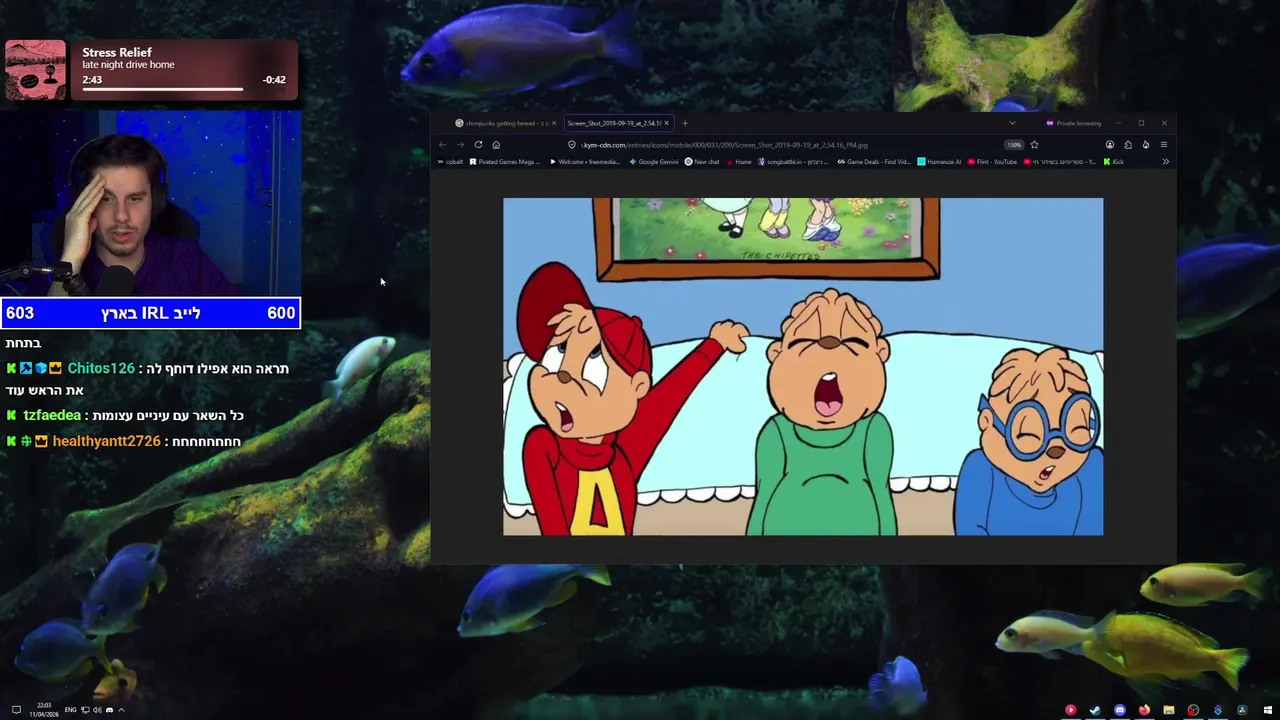1280x720 pixels.
Task: Click the 600 goal value
Action: pyautogui.click(x=281, y=313)
